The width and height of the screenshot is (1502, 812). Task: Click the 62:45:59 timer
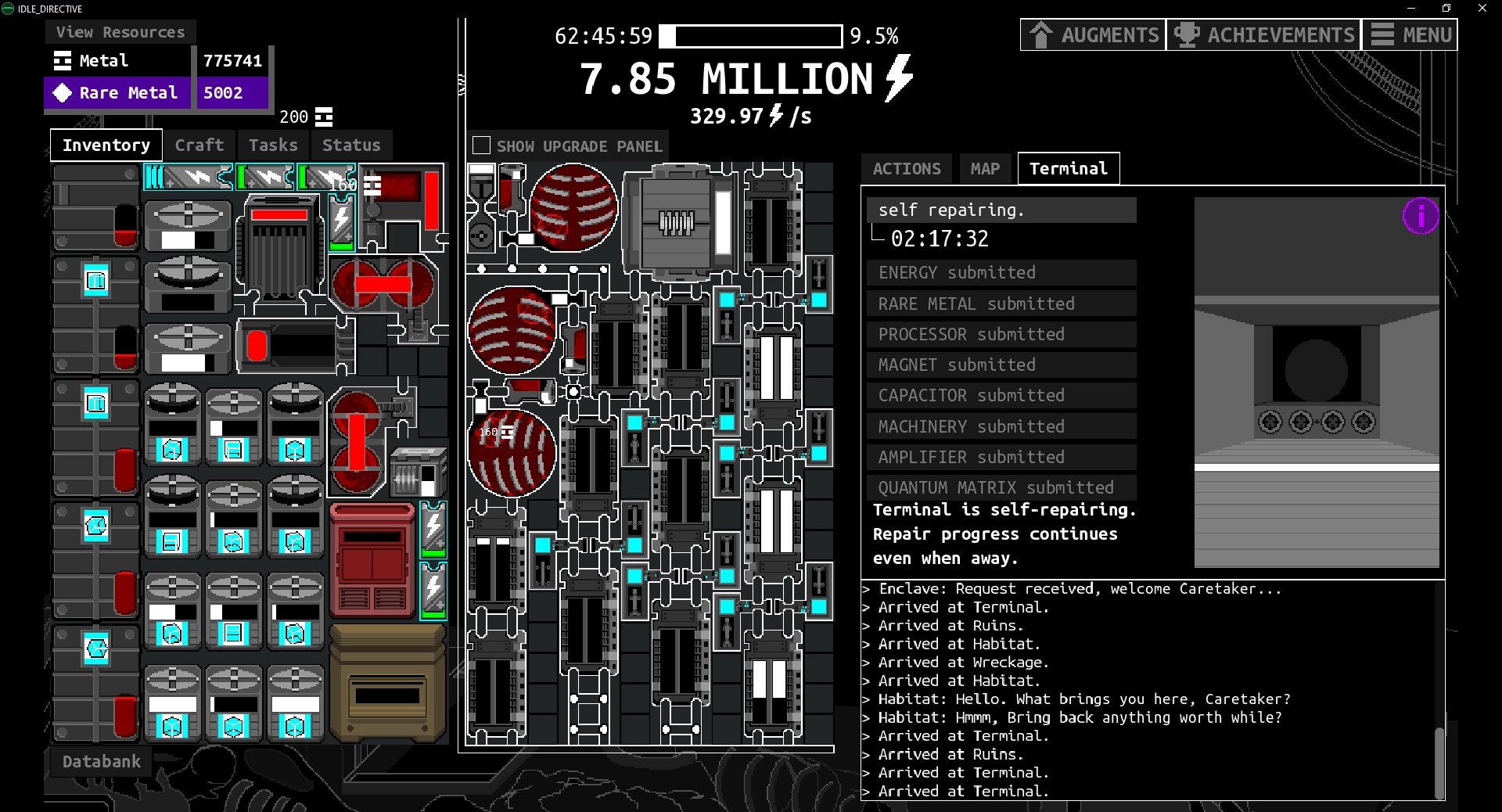click(x=603, y=36)
